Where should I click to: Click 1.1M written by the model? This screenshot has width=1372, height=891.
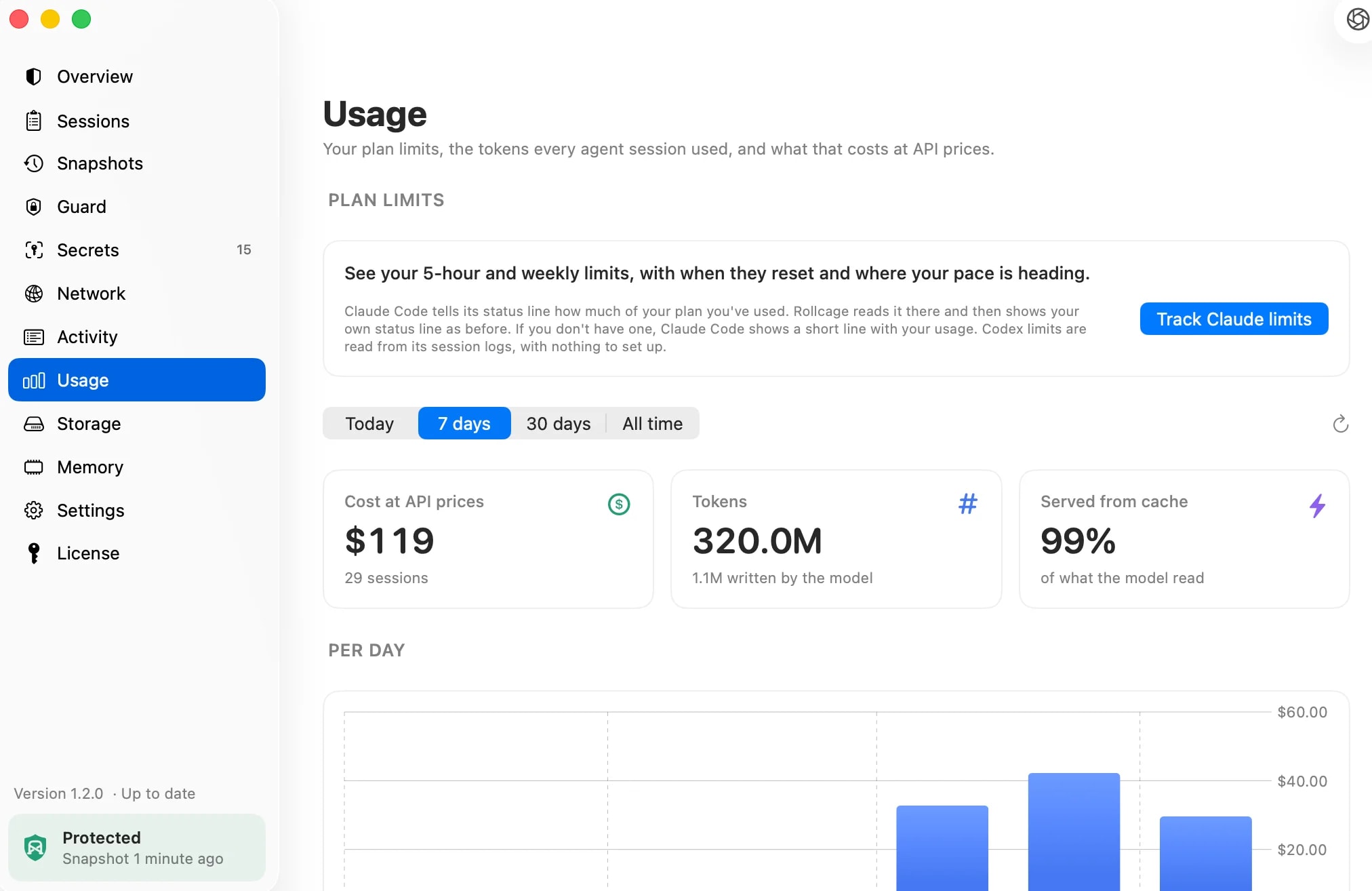782,578
